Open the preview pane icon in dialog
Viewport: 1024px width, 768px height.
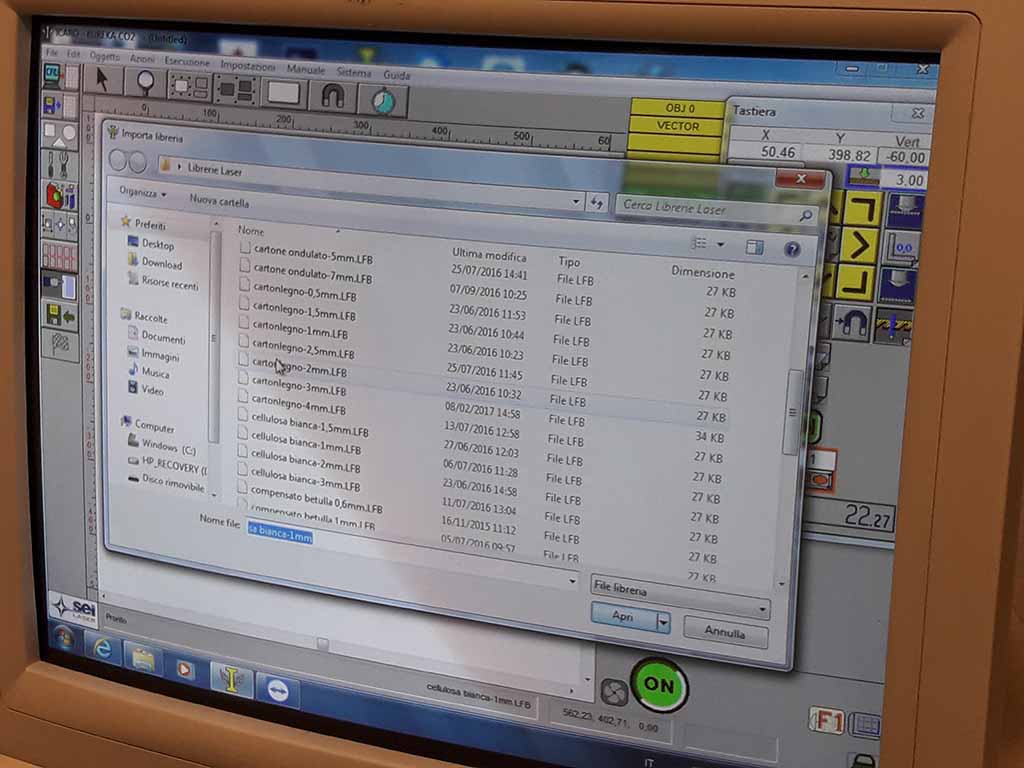(x=754, y=247)
